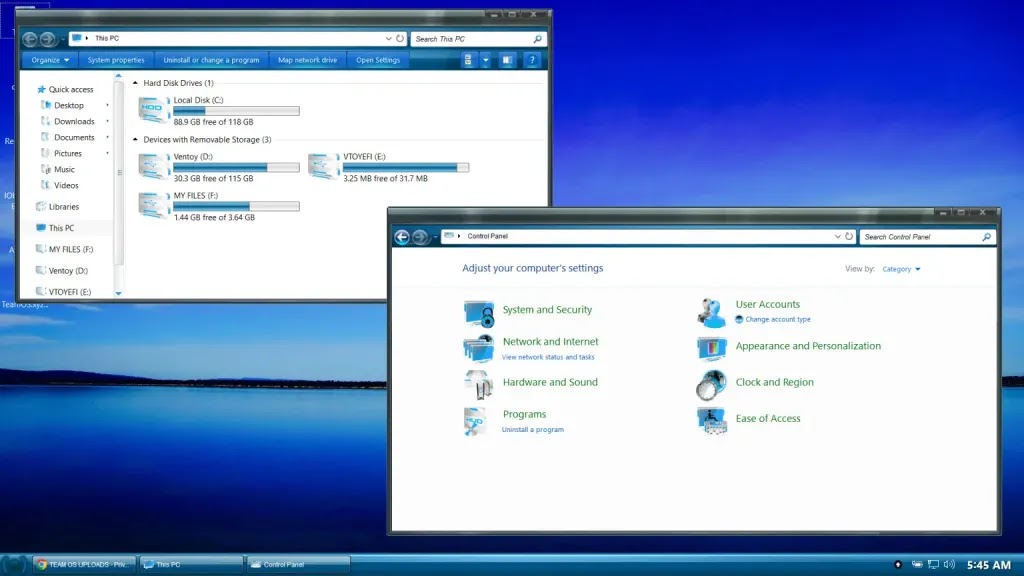Select VTOYEFI (E:) drive icon
The width and height of the screenshot is (1024, 576).
tap(324, 166)
